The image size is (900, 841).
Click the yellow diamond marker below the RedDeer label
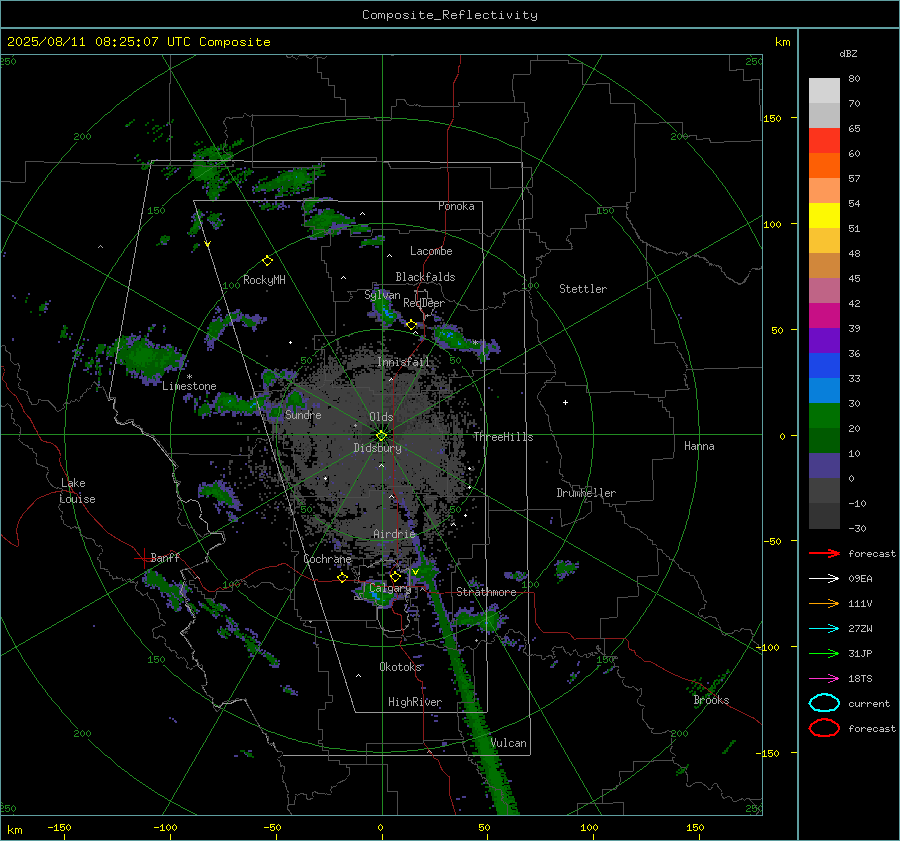412,325
